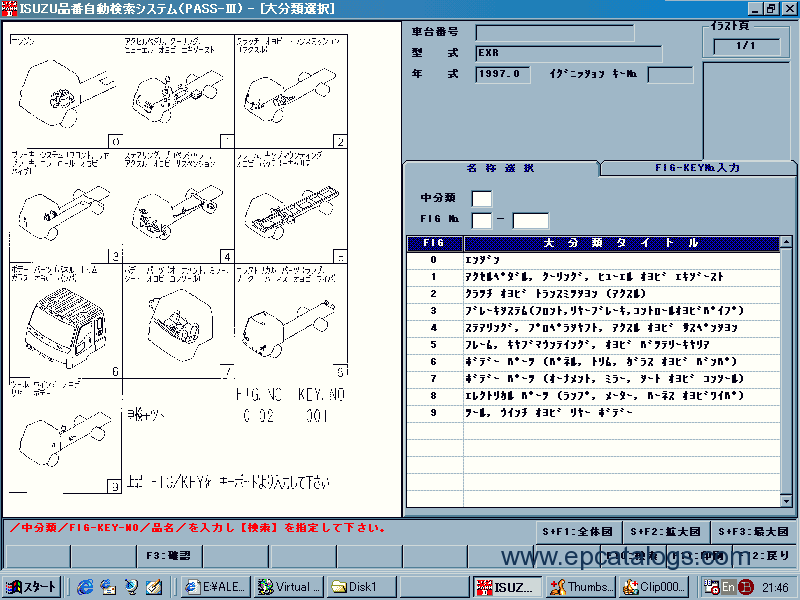
Task: Click the fourth quick launch notepad icon
Action: tap(154, 587)
